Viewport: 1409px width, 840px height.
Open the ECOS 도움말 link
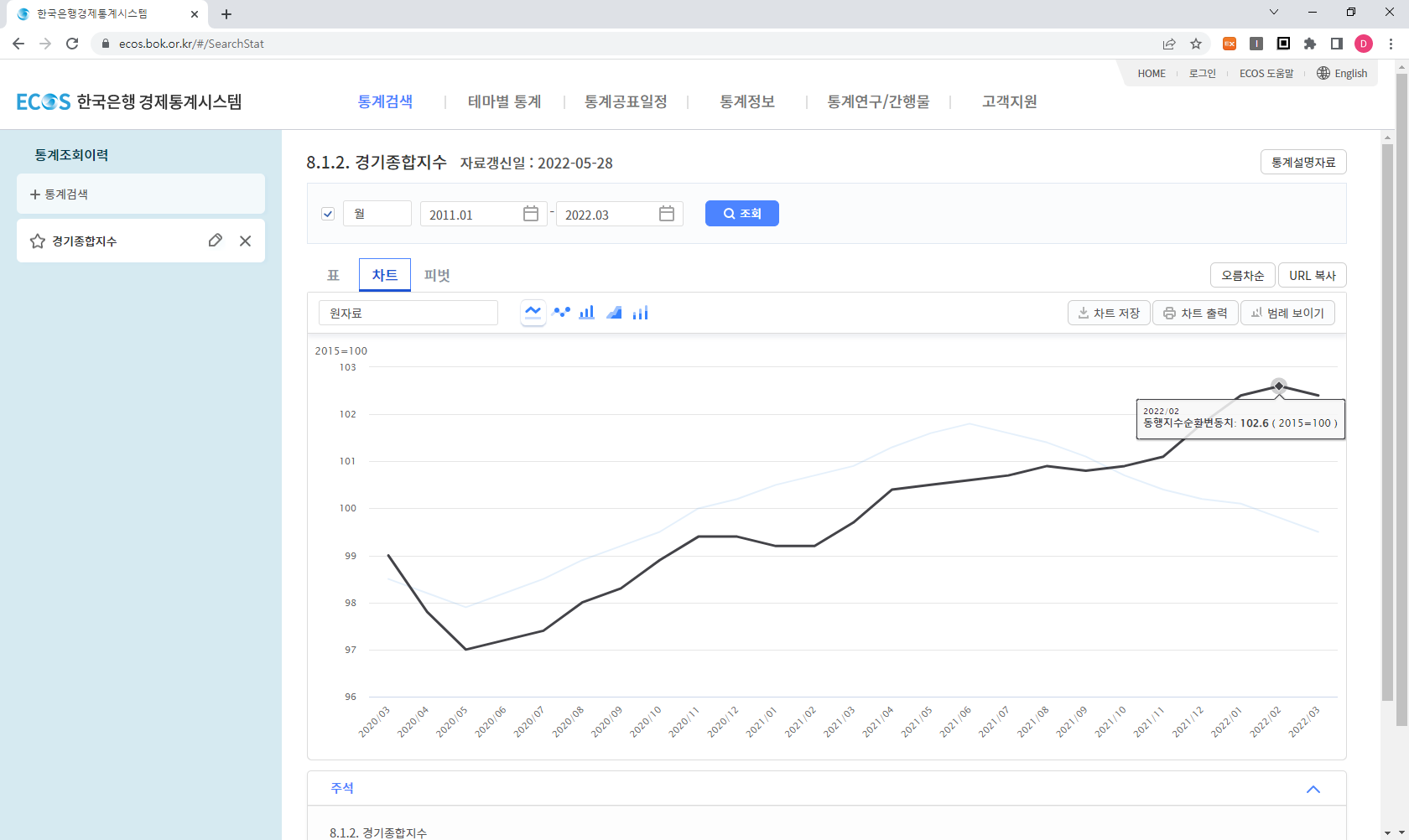[x=1266, y=74]
